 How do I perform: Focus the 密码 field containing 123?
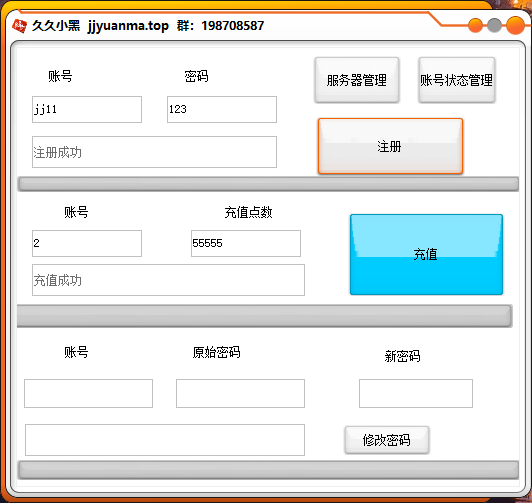[222, 109]
